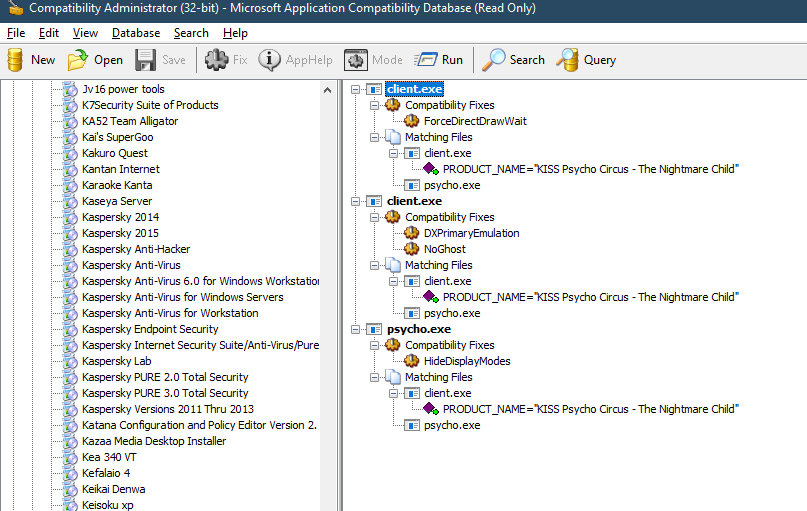
Task: Click the Save floppy disk icon
Action: click(145, 60)
